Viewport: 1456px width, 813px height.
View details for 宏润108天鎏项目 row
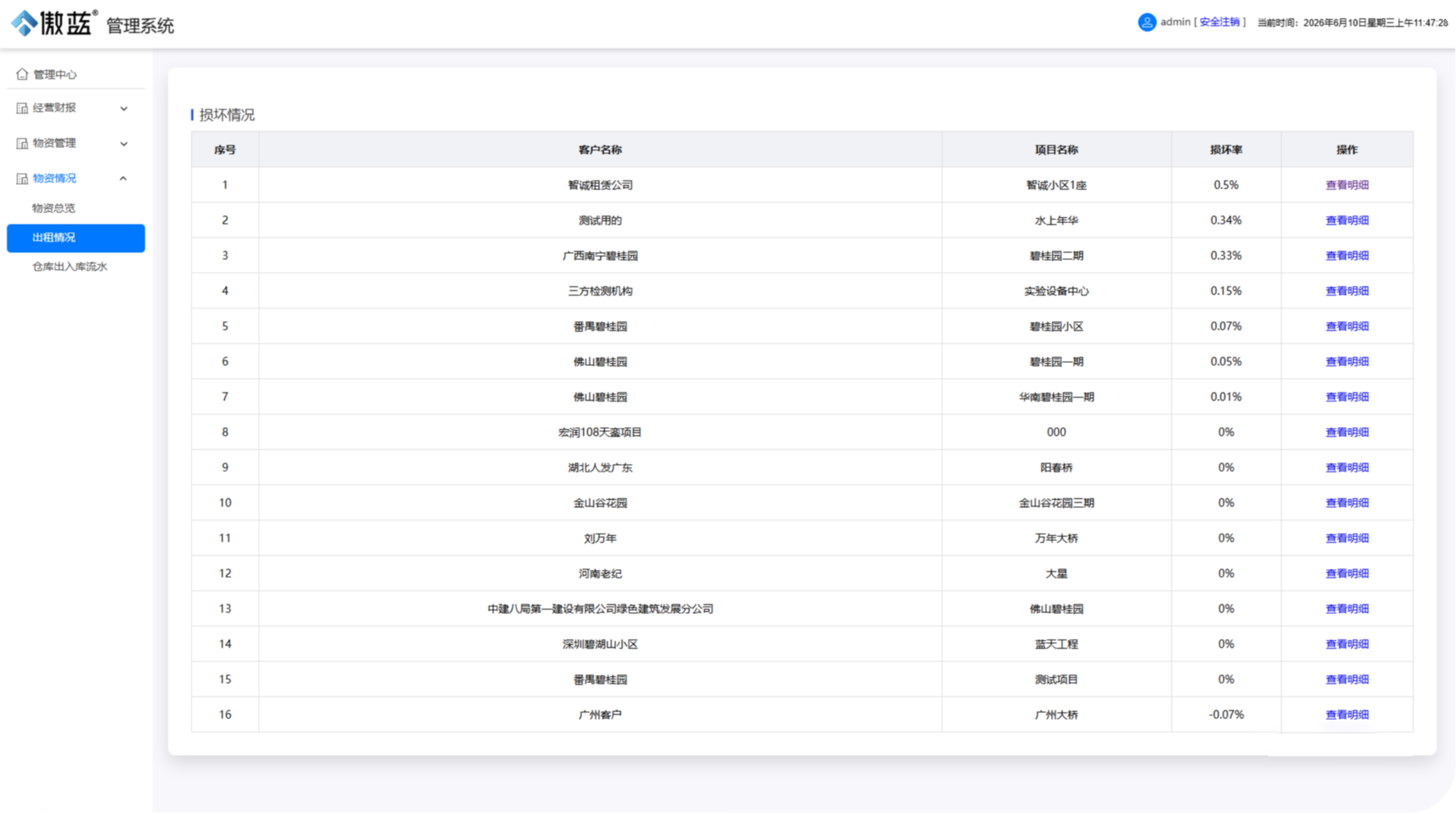click(1346, 432)
